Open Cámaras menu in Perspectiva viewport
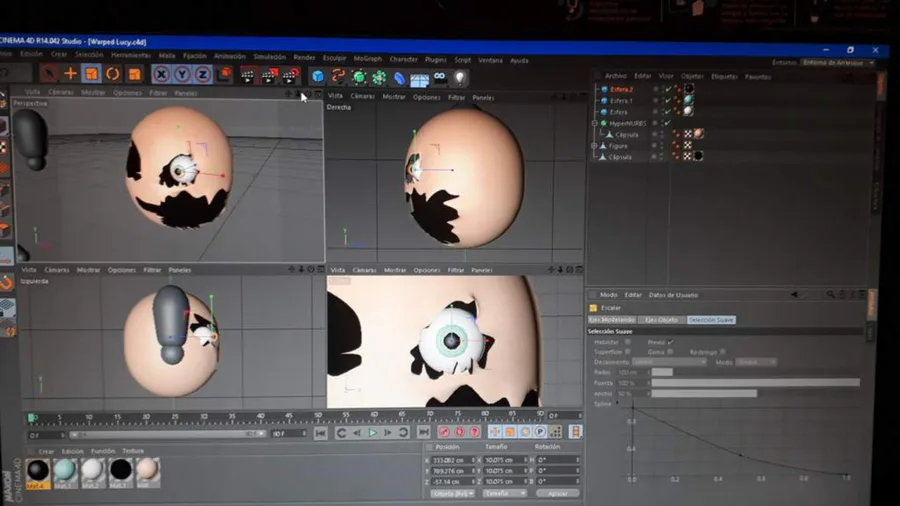 (60, 92)
